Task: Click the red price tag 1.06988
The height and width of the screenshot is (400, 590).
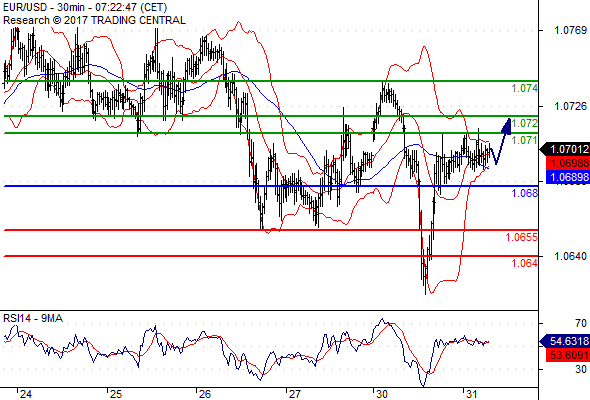Action: (x=567, y=163)
